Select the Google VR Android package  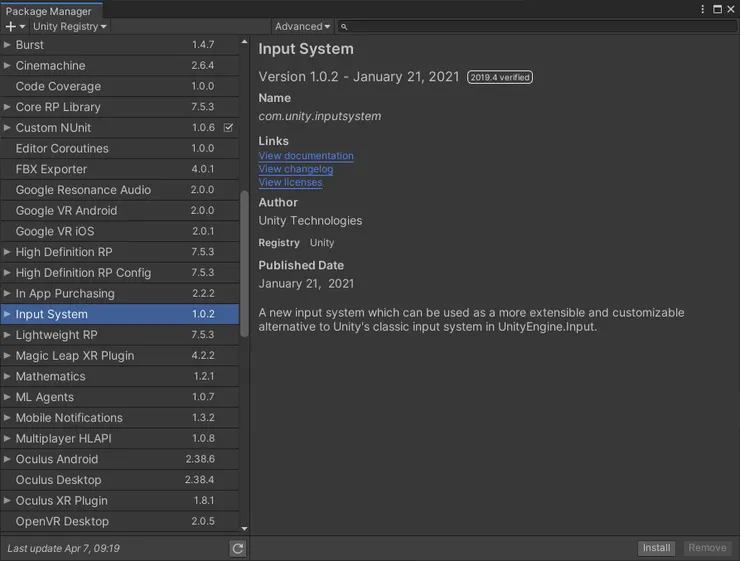(x=66, y=211)
